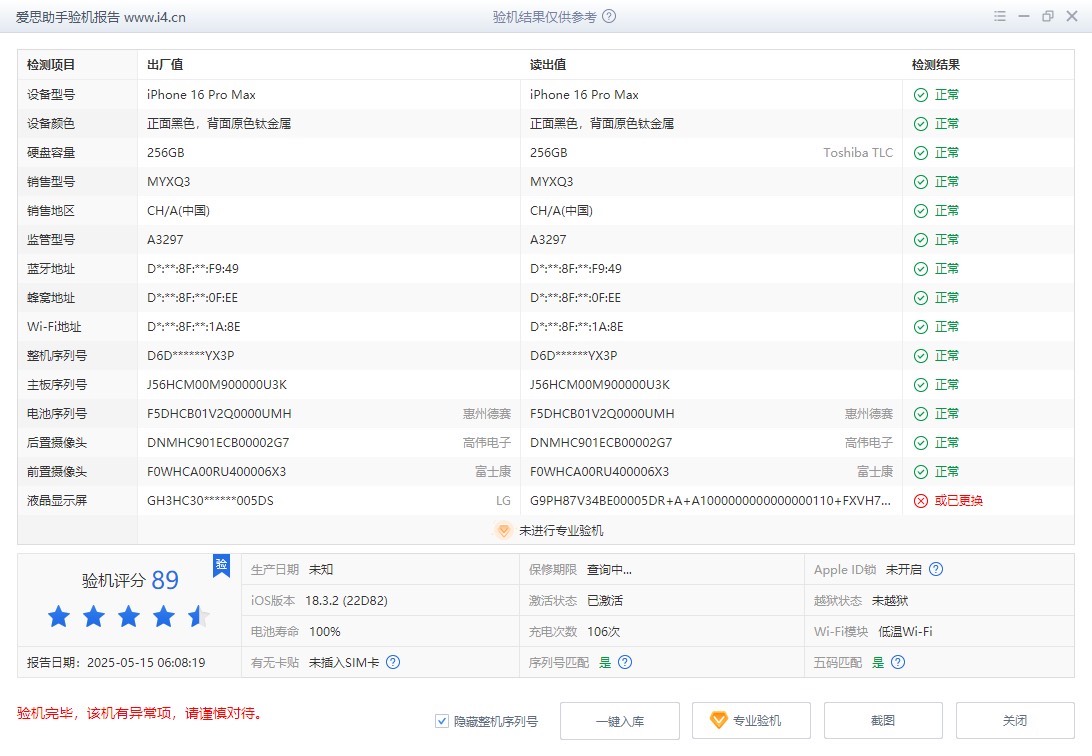The image size is (1092, 756).
Task: Click the blue 验 badge near the score
Action: click(221, 565)
